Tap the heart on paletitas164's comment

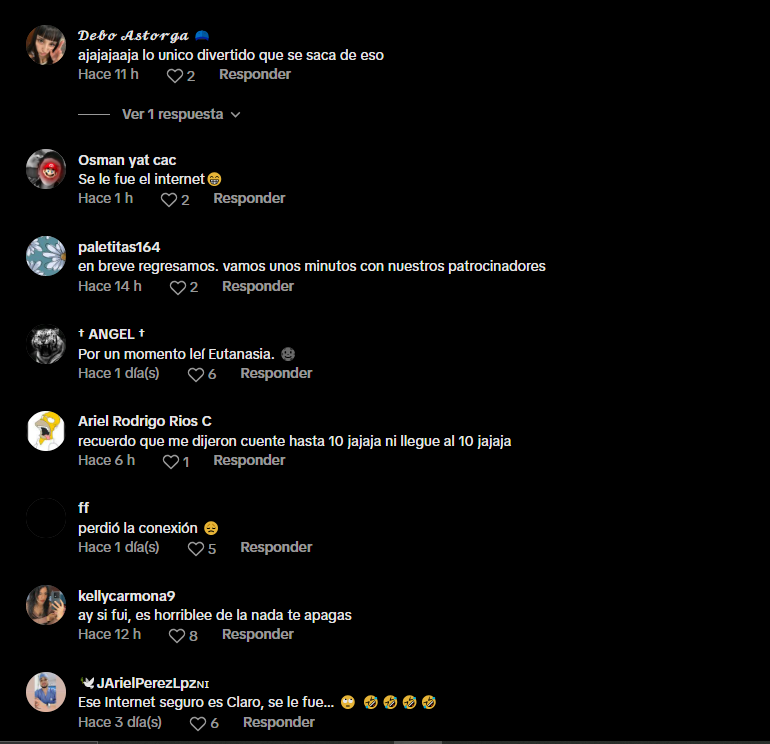[x=178, y=287]
